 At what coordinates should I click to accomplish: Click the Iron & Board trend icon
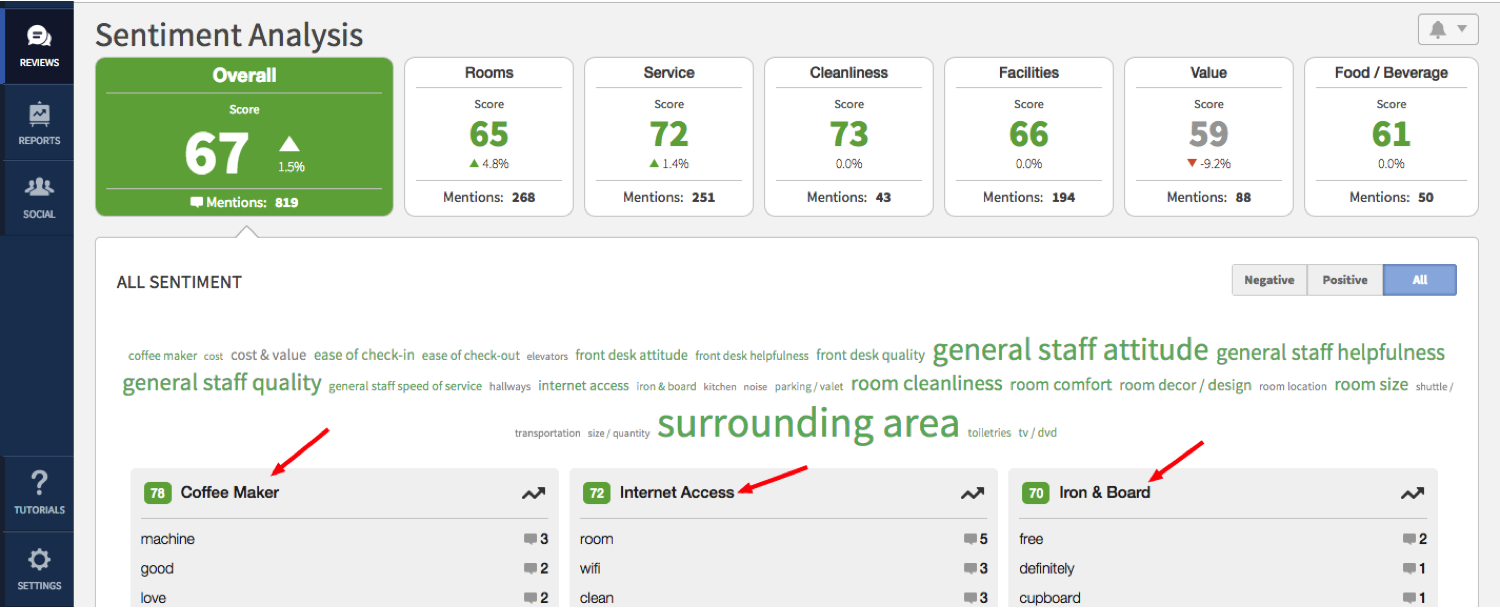pyautogui.click(x=1412, y=493)
